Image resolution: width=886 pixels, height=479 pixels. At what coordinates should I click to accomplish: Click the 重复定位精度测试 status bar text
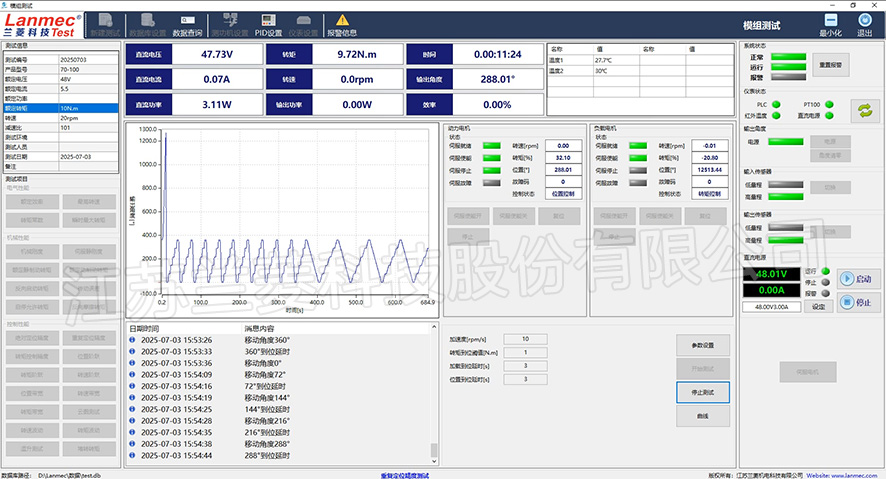tap(405, 476)
